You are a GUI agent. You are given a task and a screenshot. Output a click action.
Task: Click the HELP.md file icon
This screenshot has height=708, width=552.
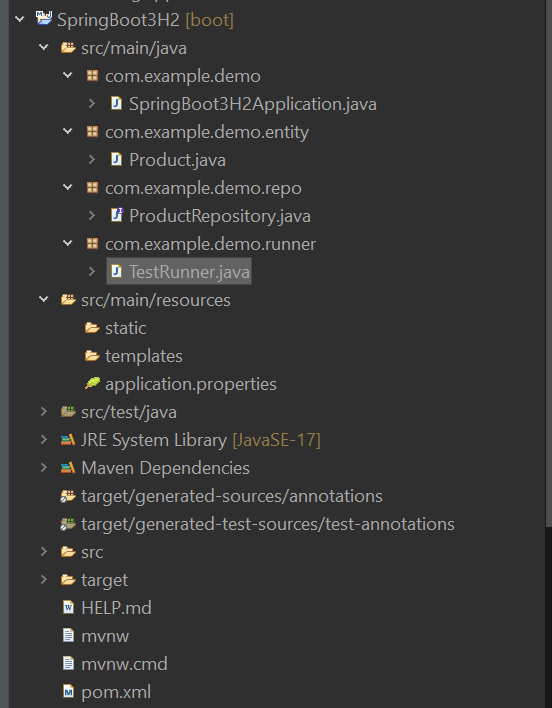pos(68,607)
